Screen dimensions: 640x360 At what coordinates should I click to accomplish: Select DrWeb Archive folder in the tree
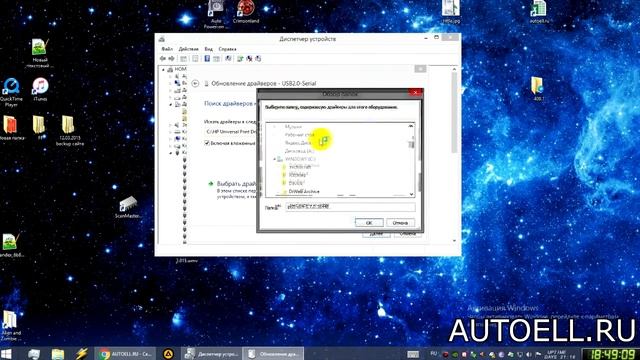[x=304, y=191]
